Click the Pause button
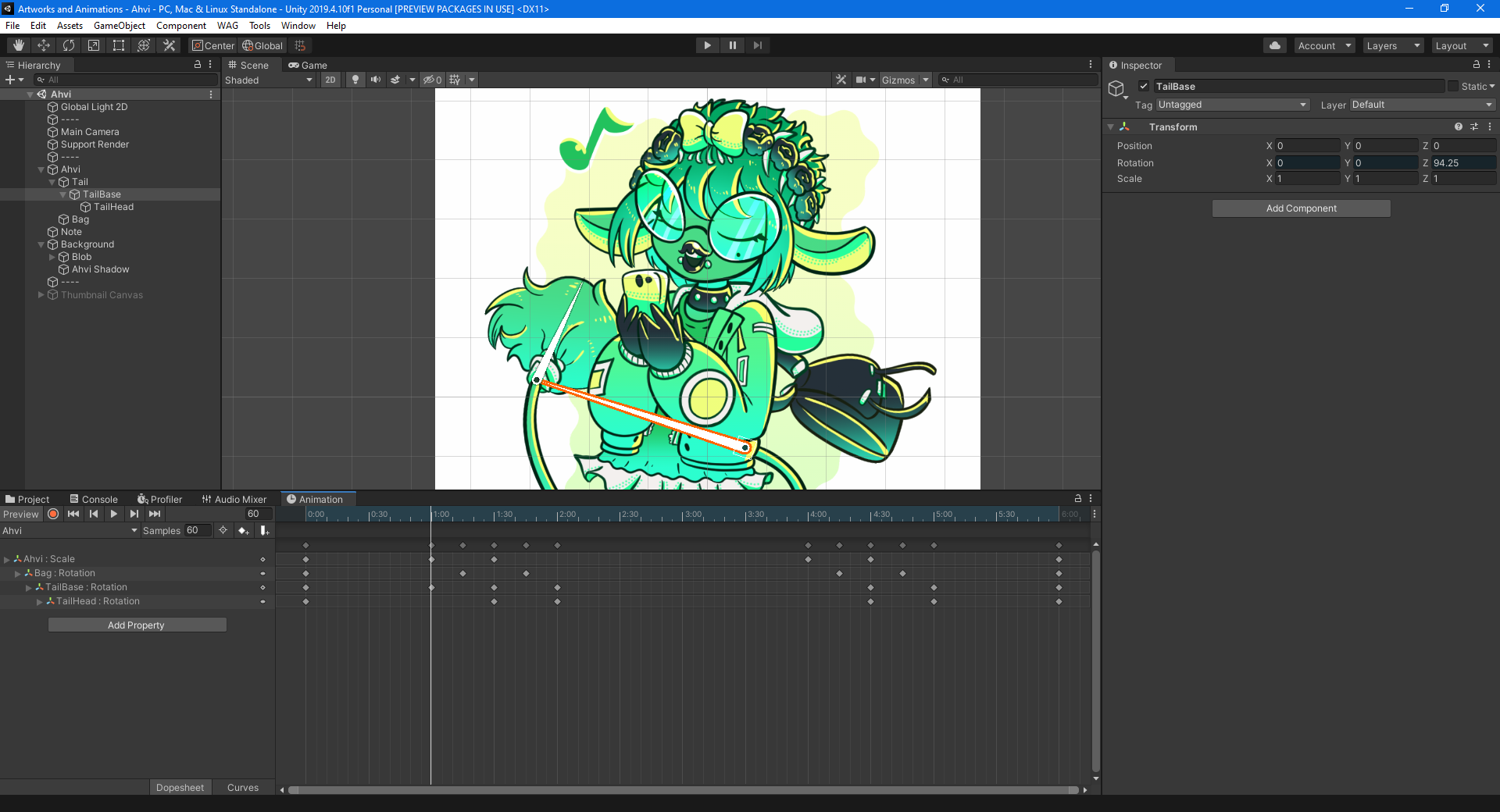 click(732, 45)
